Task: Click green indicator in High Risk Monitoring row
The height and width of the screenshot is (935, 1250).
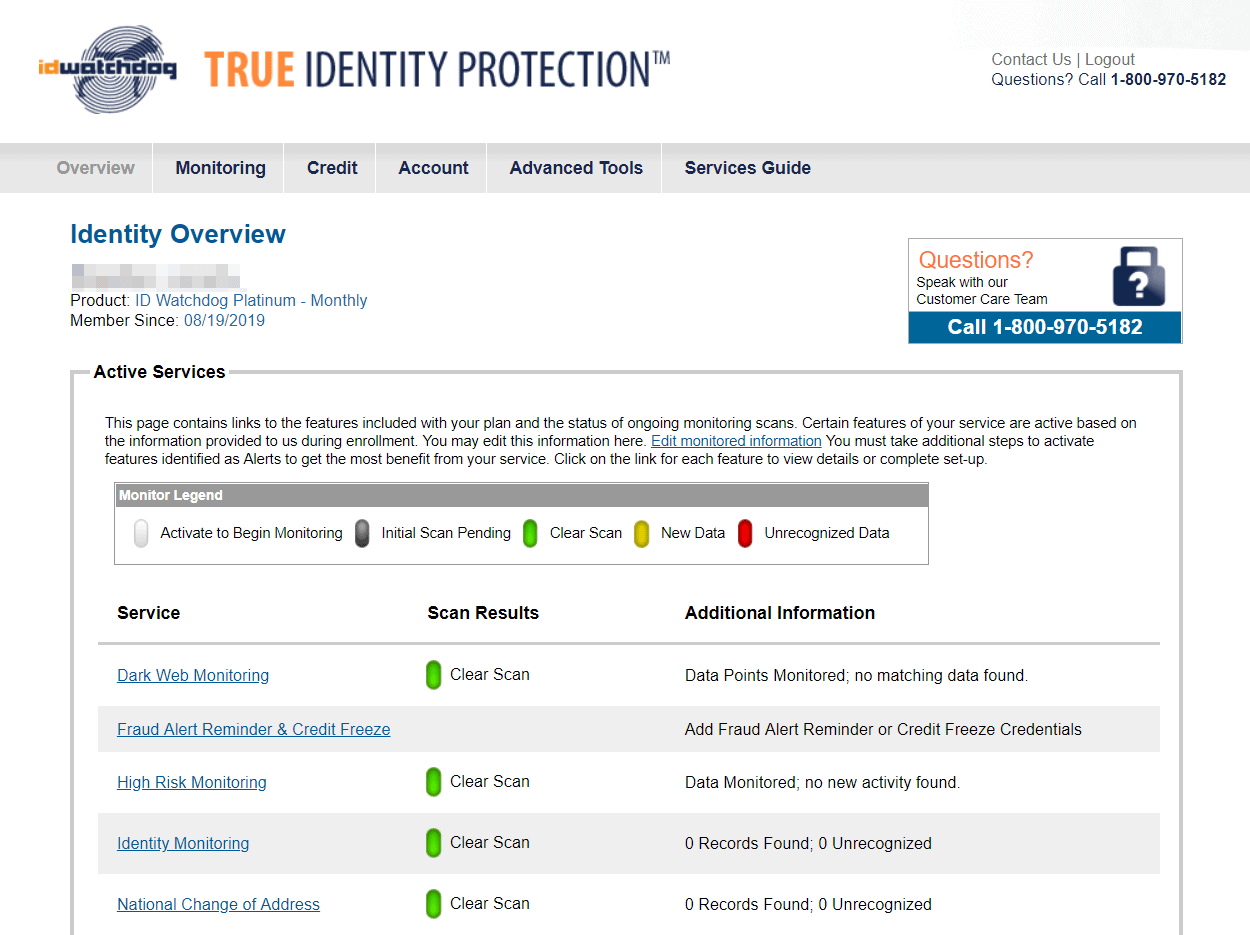Action: pyautogui.click(x=434, y=782)
